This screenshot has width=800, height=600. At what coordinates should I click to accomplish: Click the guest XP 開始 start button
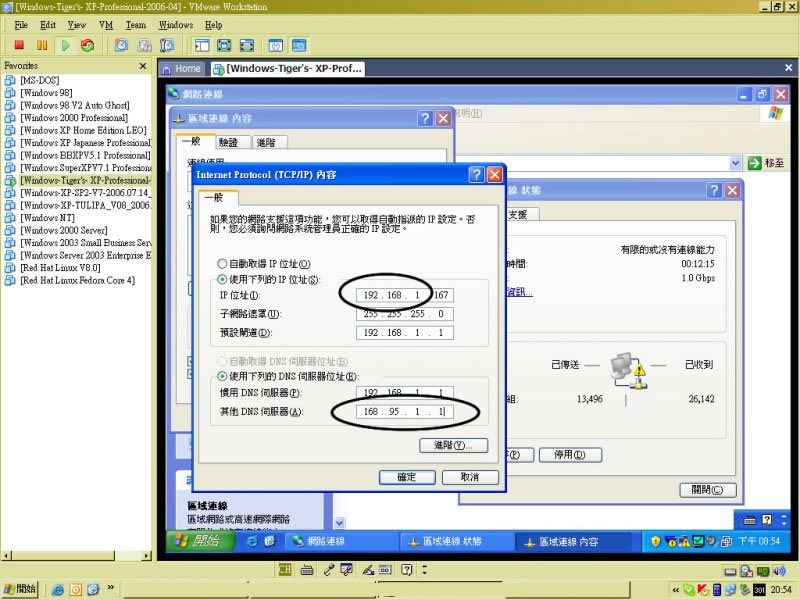[x=201, y=541]
